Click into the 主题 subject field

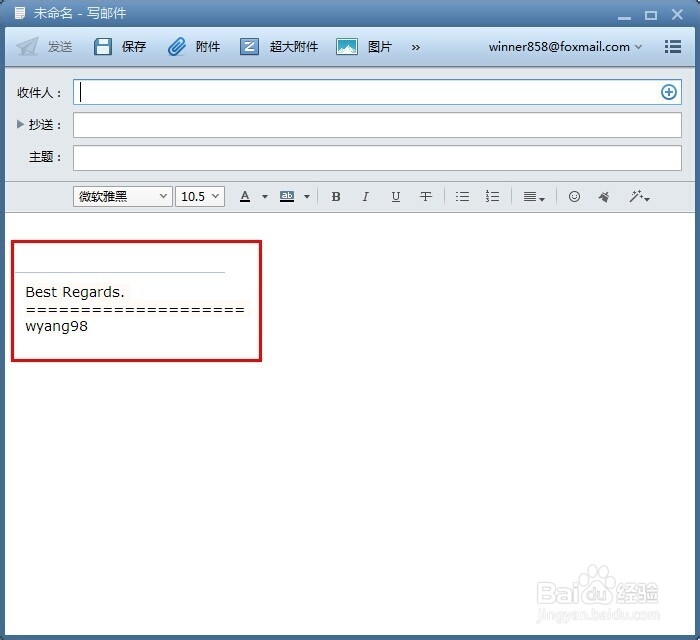[x=377, y=158]
